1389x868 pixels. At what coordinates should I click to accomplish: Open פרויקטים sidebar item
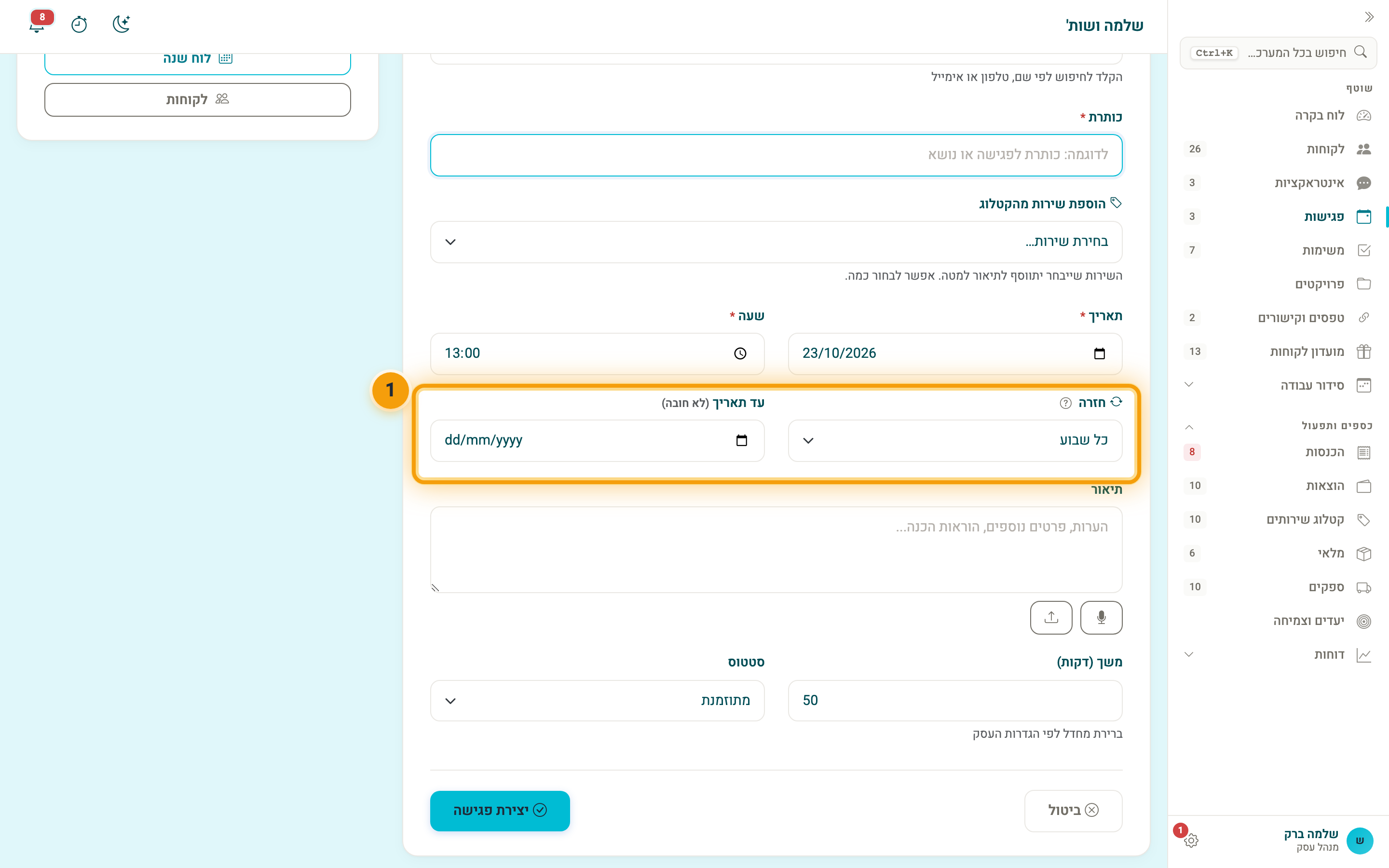[x=1278, y=284]
